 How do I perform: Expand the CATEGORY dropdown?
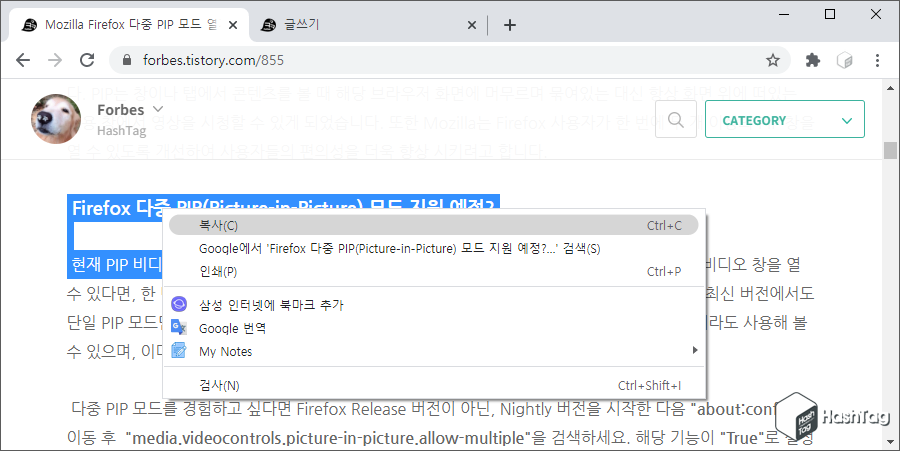pyautogui.click(x=785, y=119)
